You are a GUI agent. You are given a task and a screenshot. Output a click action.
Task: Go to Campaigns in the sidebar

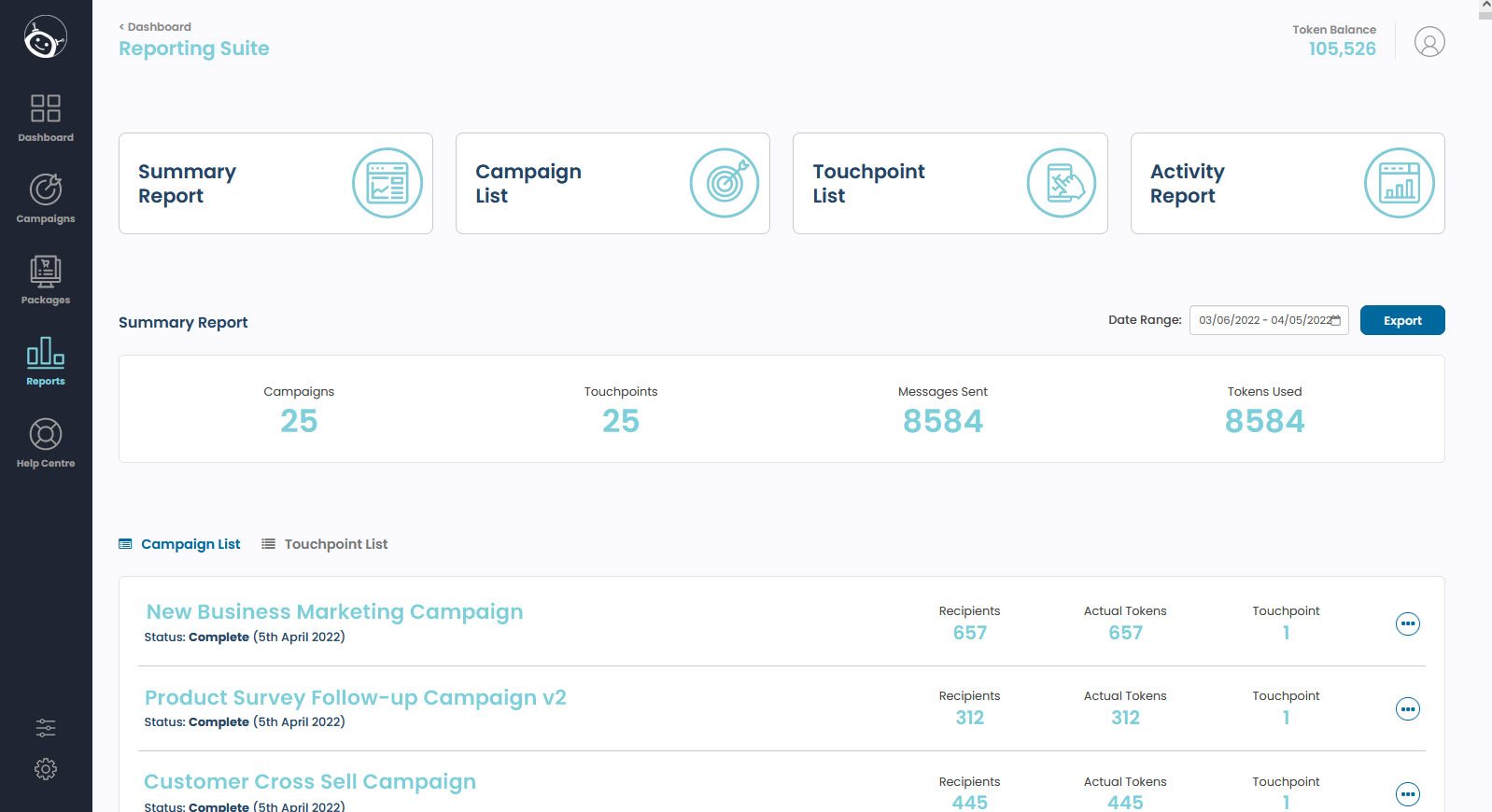tap(46, 199)
